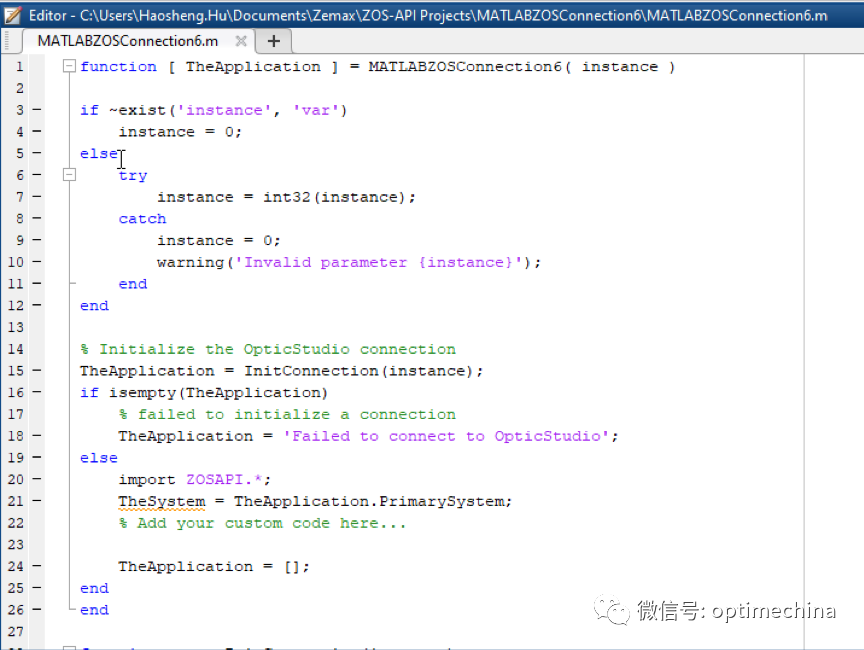Close the MATLABZOSConnection6.m tab
Image resolution: width=864 pixels, height=650 pixels.
coord(241,41)
